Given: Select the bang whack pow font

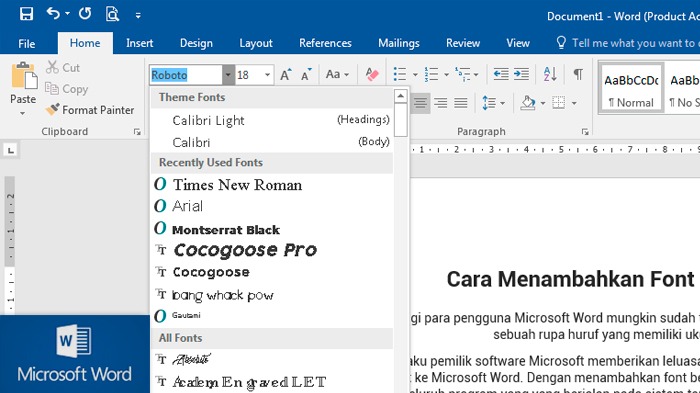Looking at the screenshot, I should coord(271,294).
